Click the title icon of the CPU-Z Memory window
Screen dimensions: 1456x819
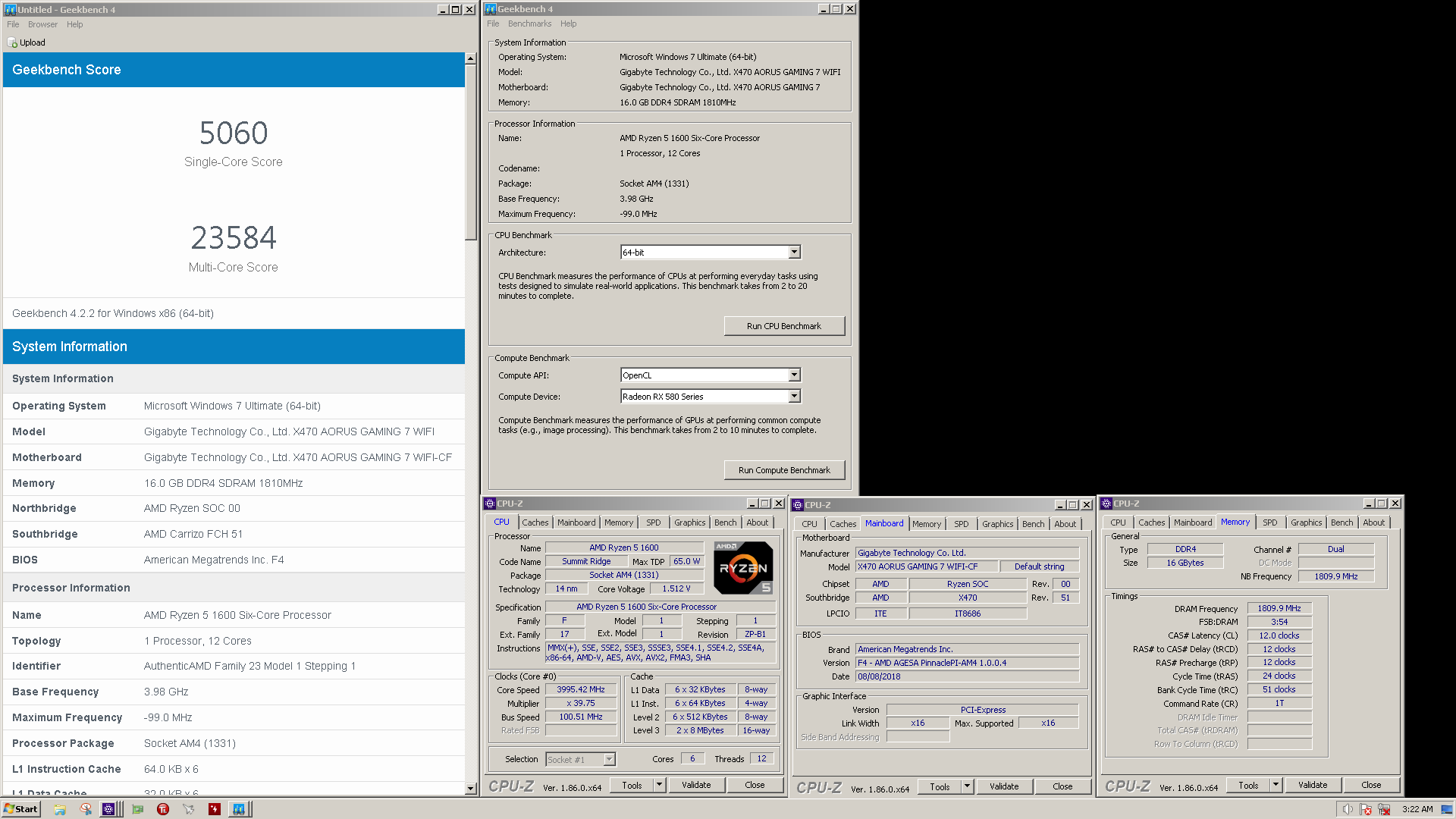click(1106, 504)
